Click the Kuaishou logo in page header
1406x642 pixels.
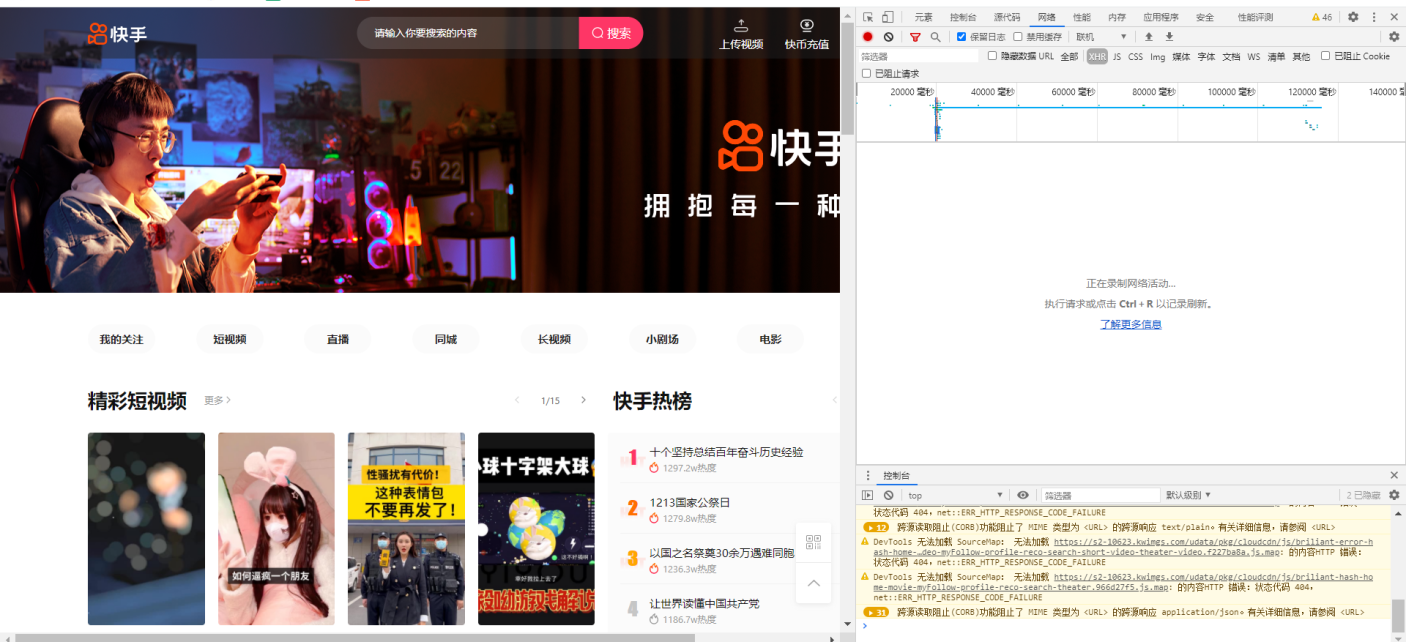tap(116, 34)
